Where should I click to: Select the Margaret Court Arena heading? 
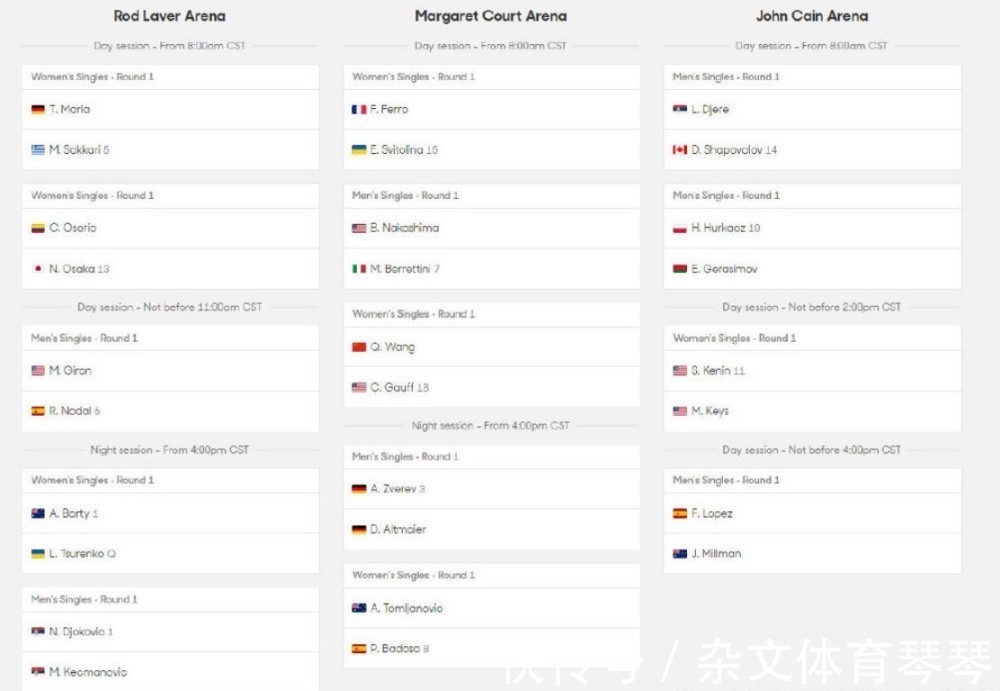point(490,16)
